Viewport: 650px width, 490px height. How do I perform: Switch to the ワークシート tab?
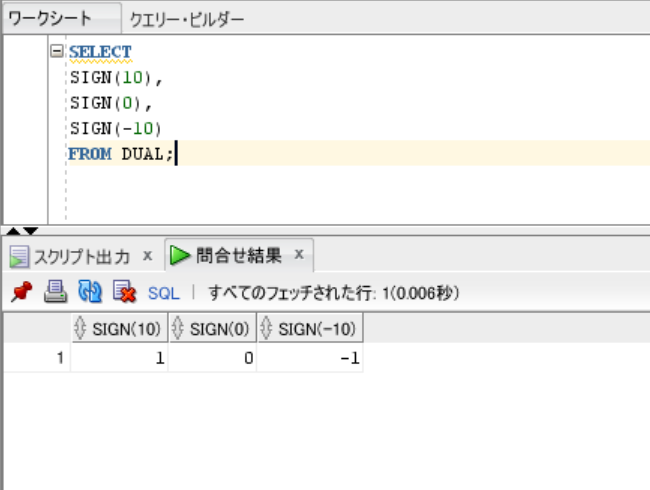[50, 19]
